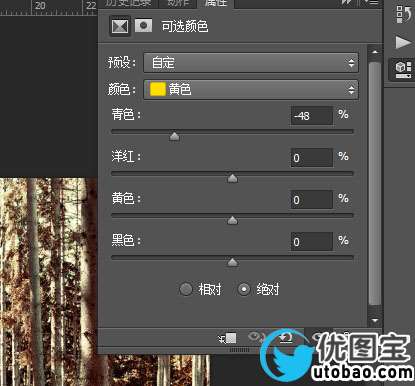This screenshot has height=386, width=415.
Task: Open the 颜色 dropdown showing 黄色
Action: click(x=251, y=89)
